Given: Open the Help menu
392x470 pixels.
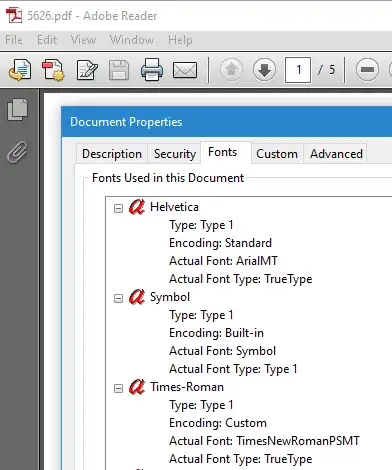Looking at the screenshot, I should click(180, 40).
